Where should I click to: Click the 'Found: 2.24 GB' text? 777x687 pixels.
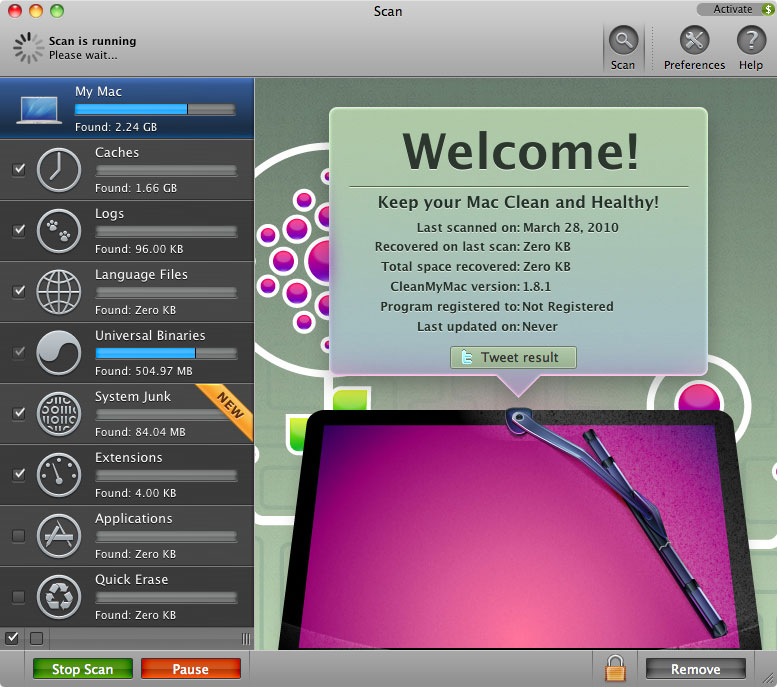coord(116,127)
